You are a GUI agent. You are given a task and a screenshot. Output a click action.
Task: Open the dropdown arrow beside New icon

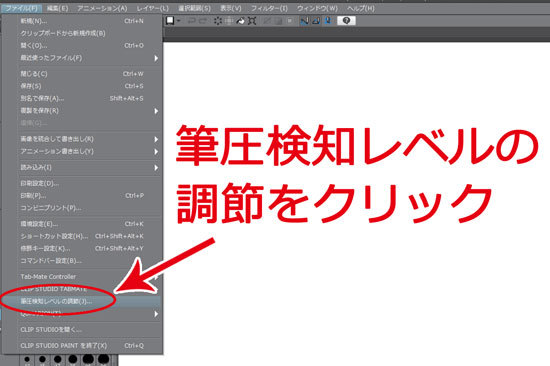[179, 21]
